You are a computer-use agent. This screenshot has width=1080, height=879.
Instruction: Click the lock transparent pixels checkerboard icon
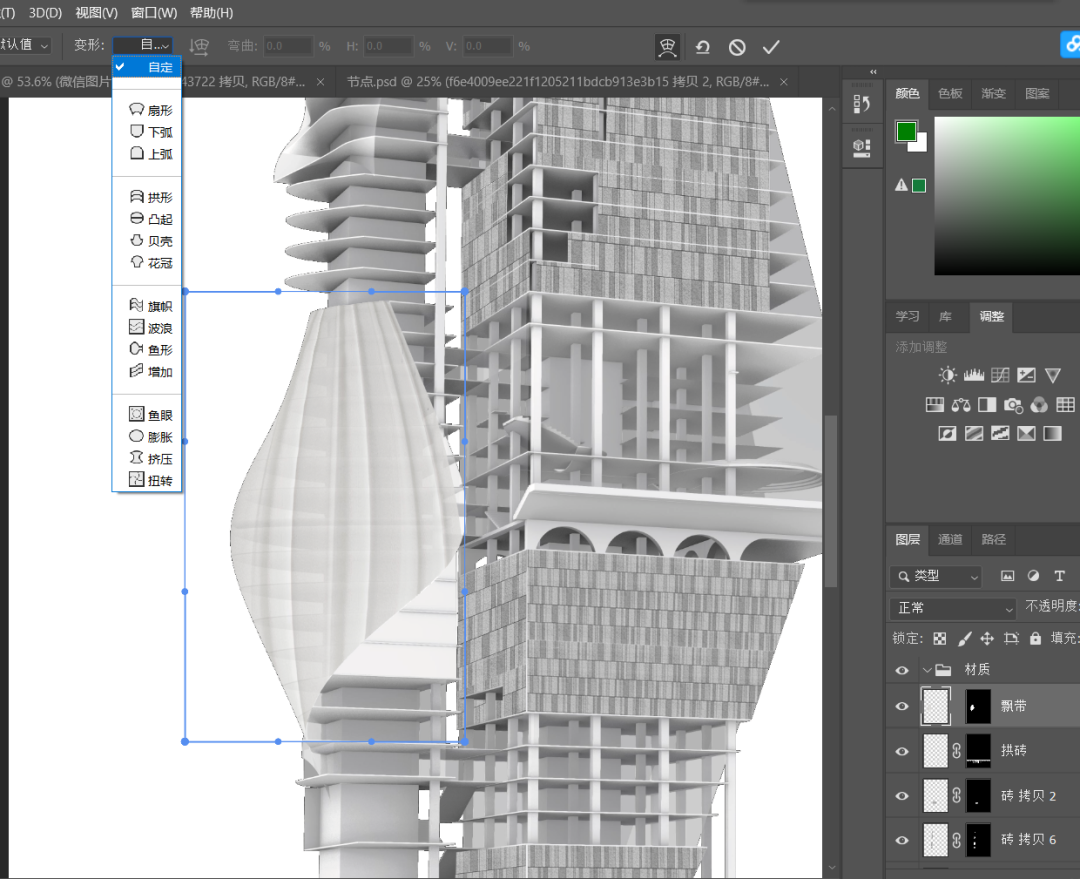tap(940, 638)
